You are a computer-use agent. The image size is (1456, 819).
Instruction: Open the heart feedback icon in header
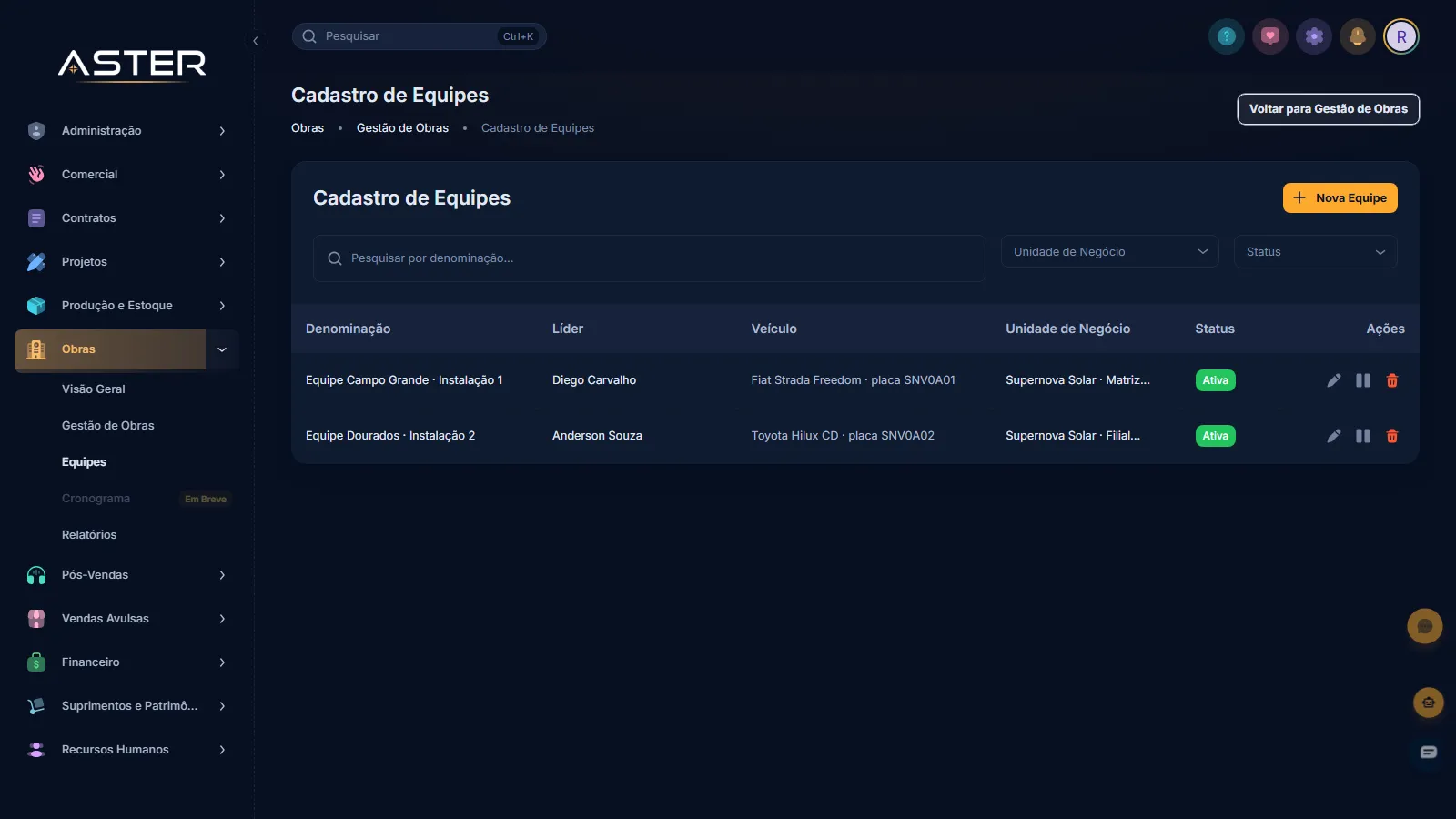pyautogui.click(x=1270, y=36)
